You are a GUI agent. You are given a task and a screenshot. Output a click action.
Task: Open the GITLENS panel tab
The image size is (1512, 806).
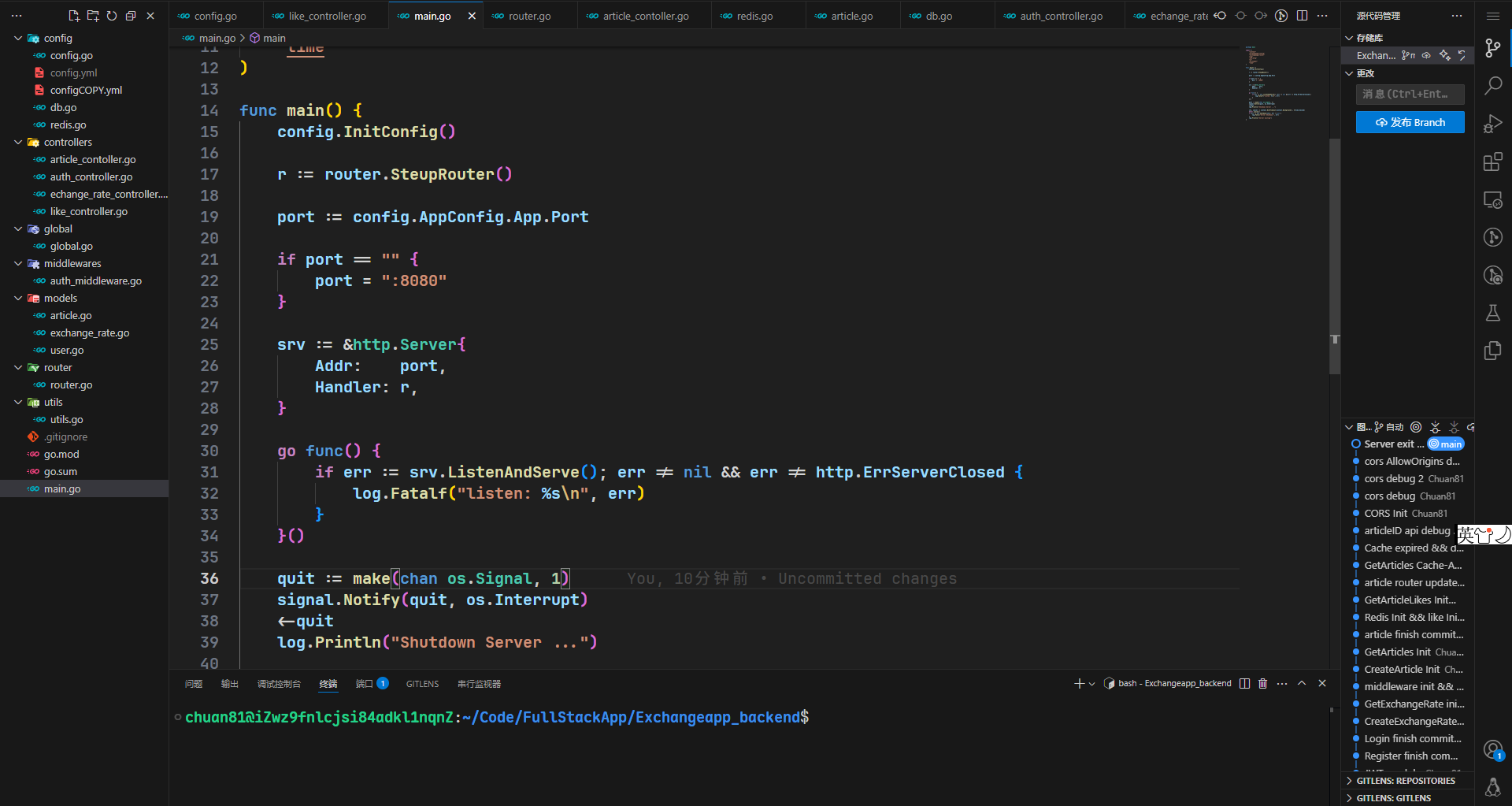point(422,684)
